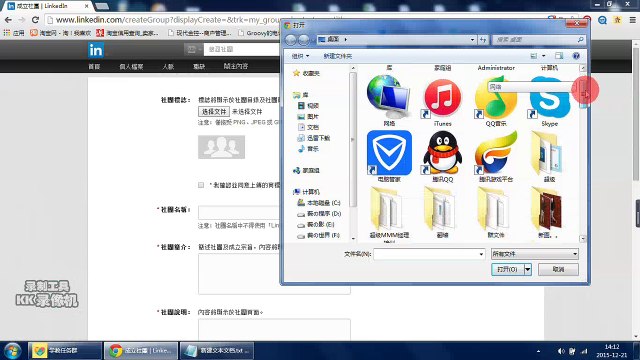The image size is (640, 360).
Task: Open the Windows Start orb
Action: pyautogui.click(x=12, y=351)
